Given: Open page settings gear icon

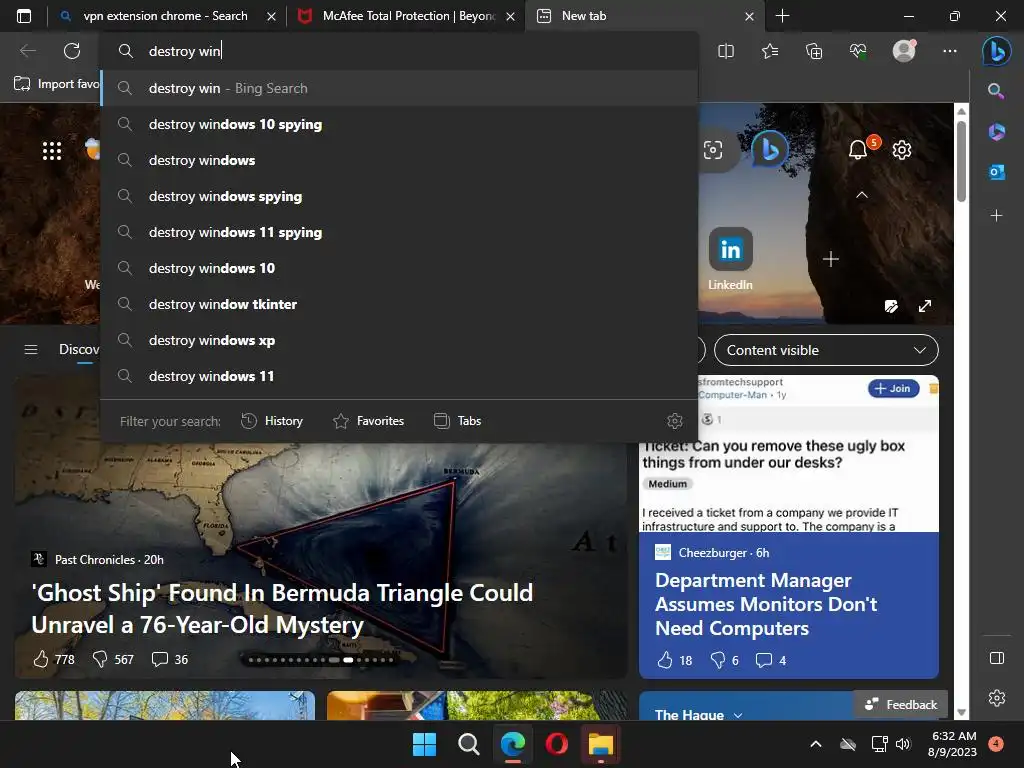Looking at the screenshot, I should (902, 150).
